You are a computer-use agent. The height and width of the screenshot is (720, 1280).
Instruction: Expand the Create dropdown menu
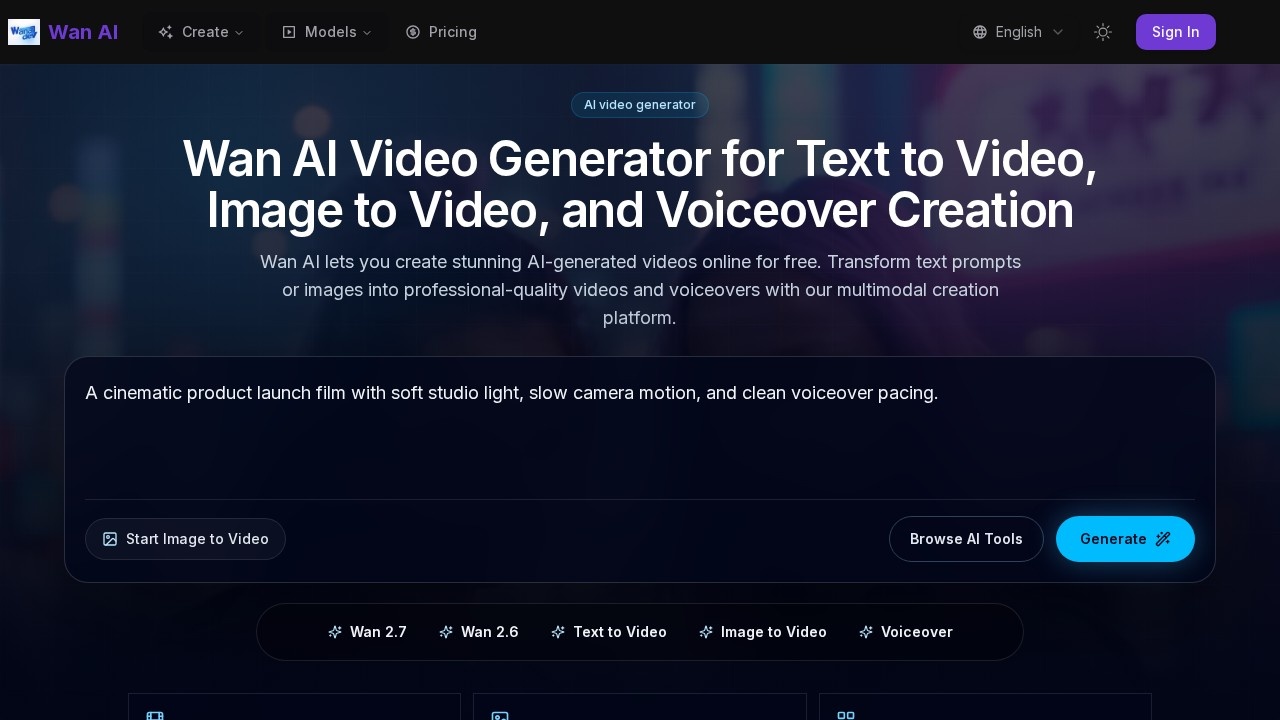pyautogui.click(x=201, y=32)
